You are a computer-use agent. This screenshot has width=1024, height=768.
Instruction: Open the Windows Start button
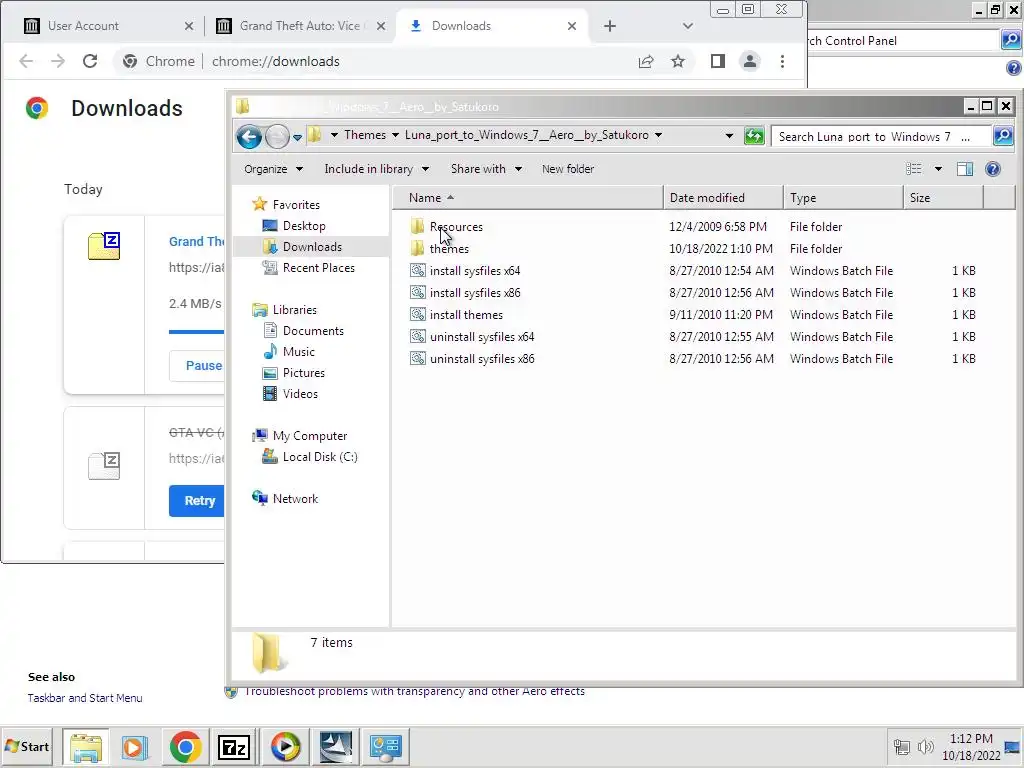coord(27,746)
